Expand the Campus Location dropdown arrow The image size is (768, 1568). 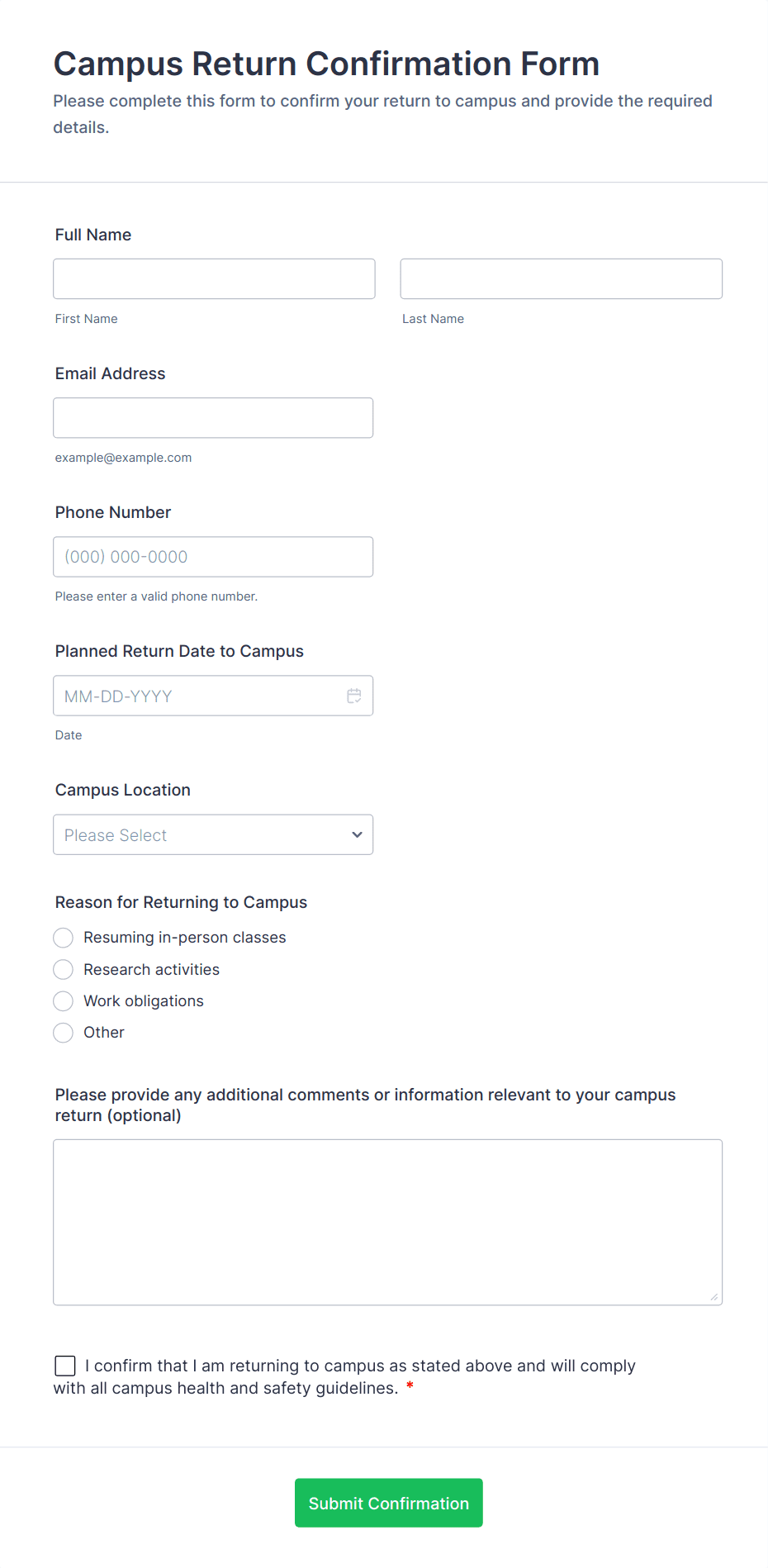coord(357,834)
